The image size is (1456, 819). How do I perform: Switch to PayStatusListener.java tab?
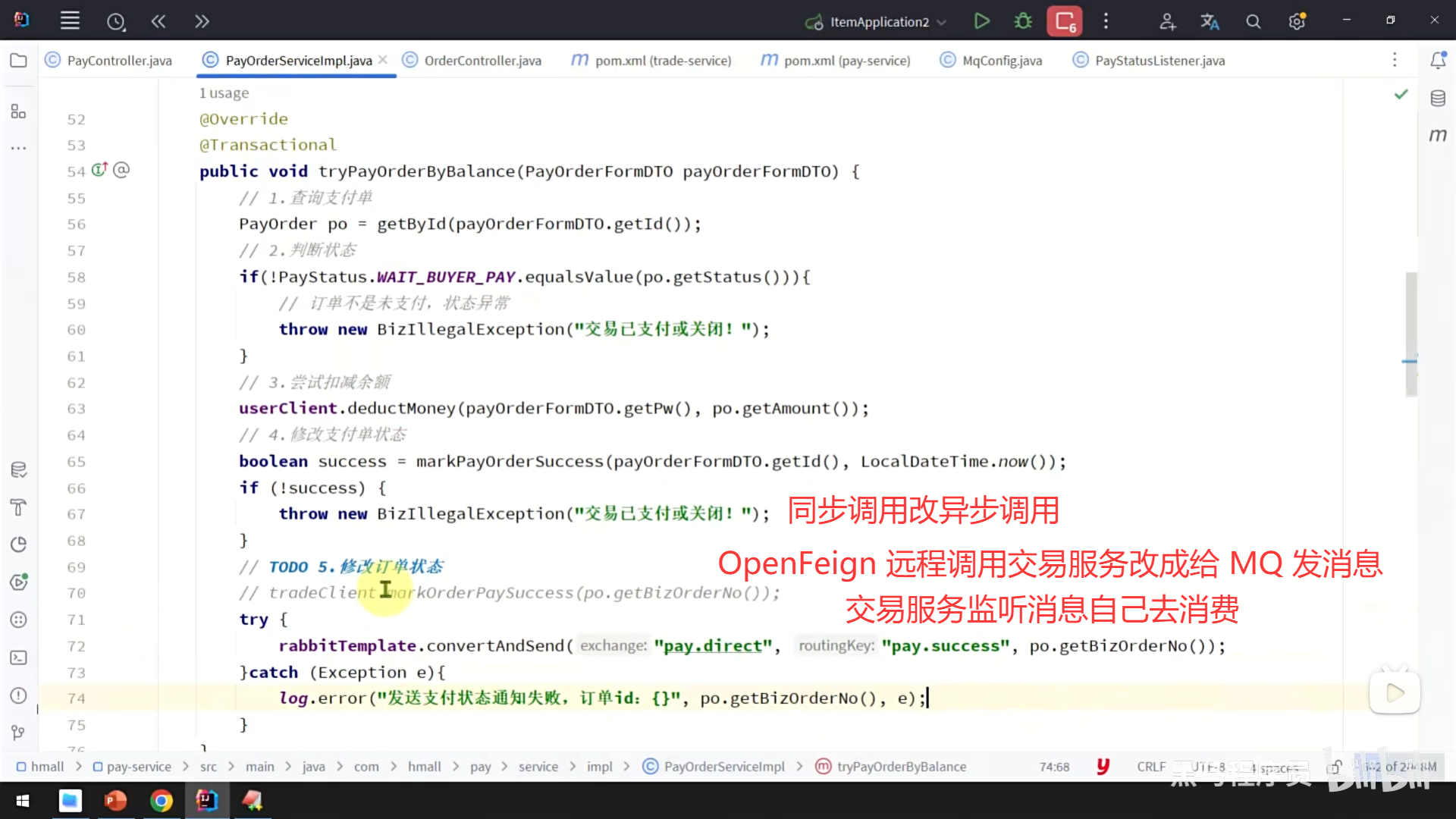point(1159,61)
